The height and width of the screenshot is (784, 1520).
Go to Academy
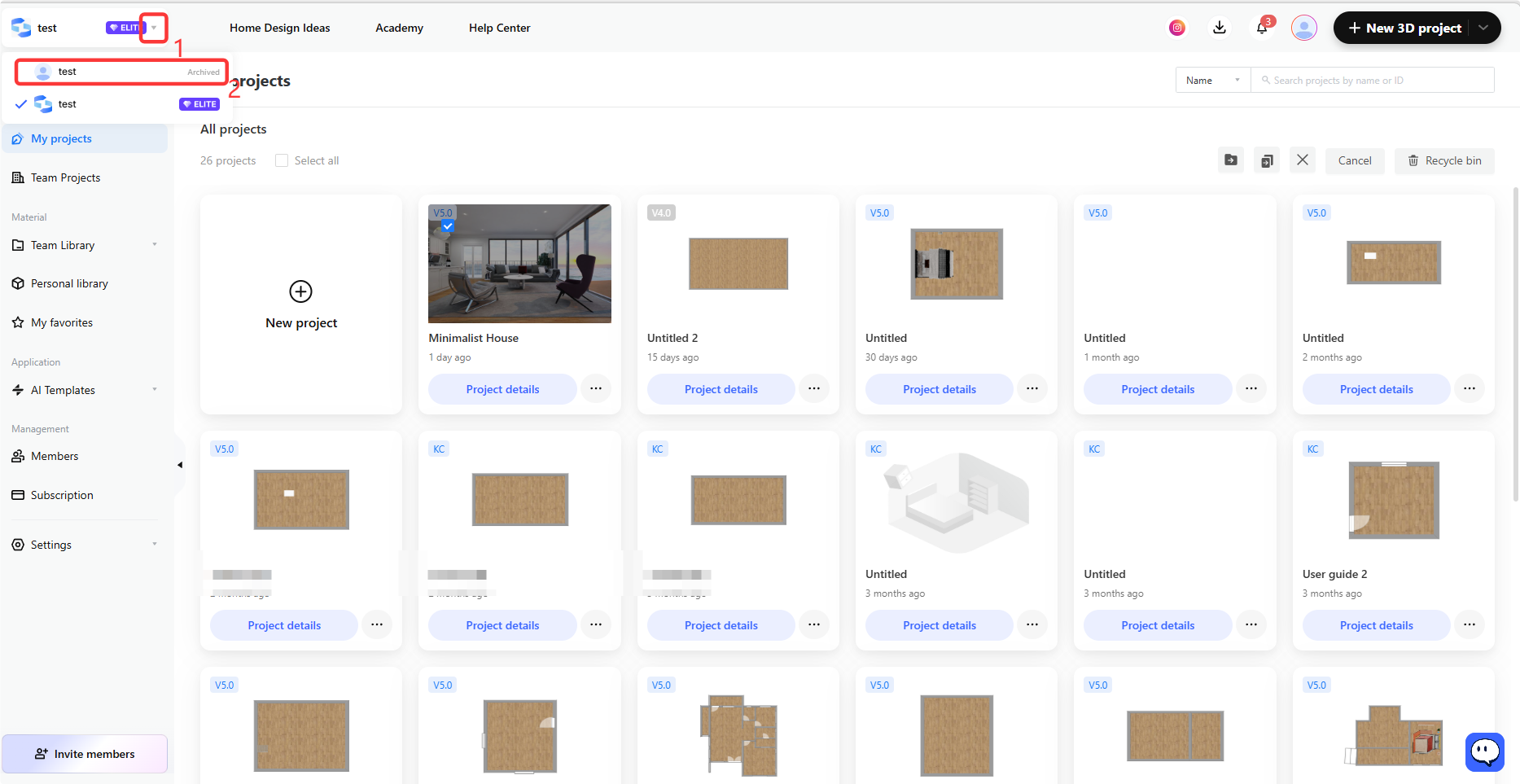(x=399, y=28)
